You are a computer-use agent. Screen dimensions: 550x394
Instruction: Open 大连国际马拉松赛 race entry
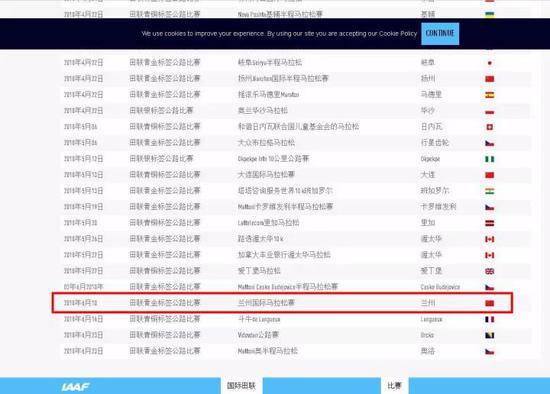tap(266, 175)
